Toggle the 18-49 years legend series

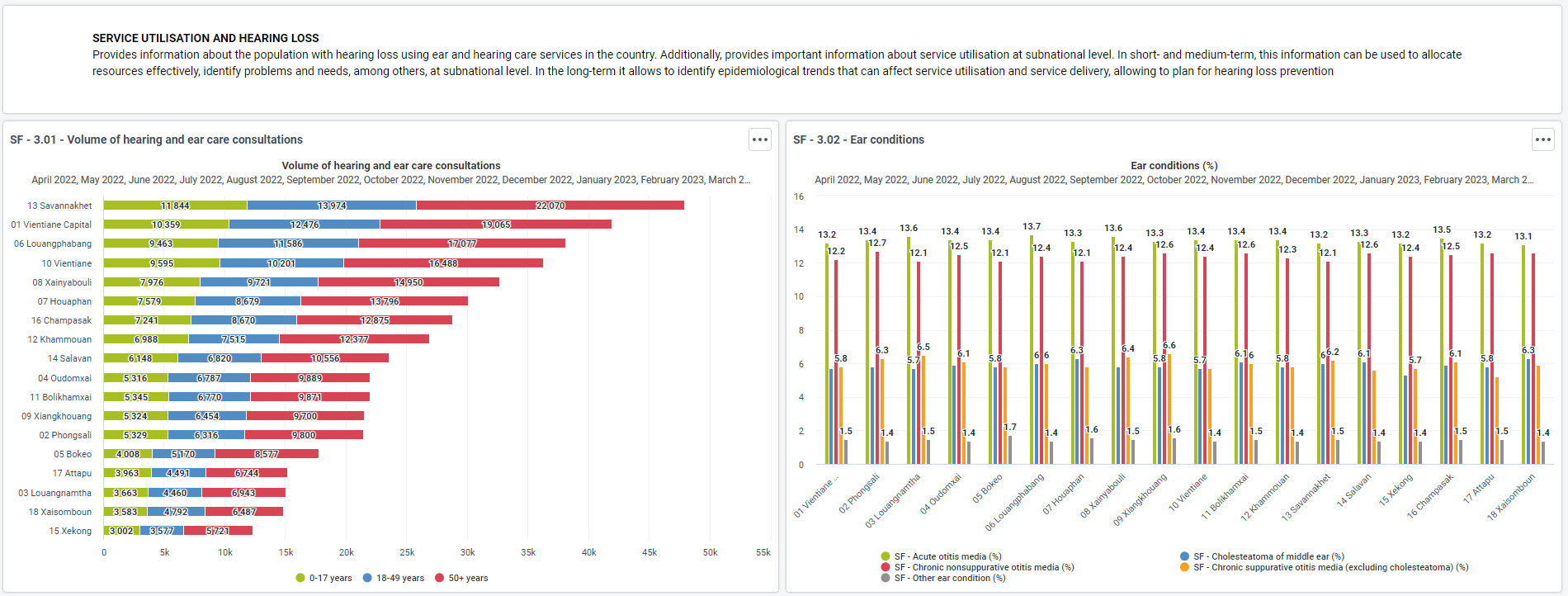[x=394, y=578]
